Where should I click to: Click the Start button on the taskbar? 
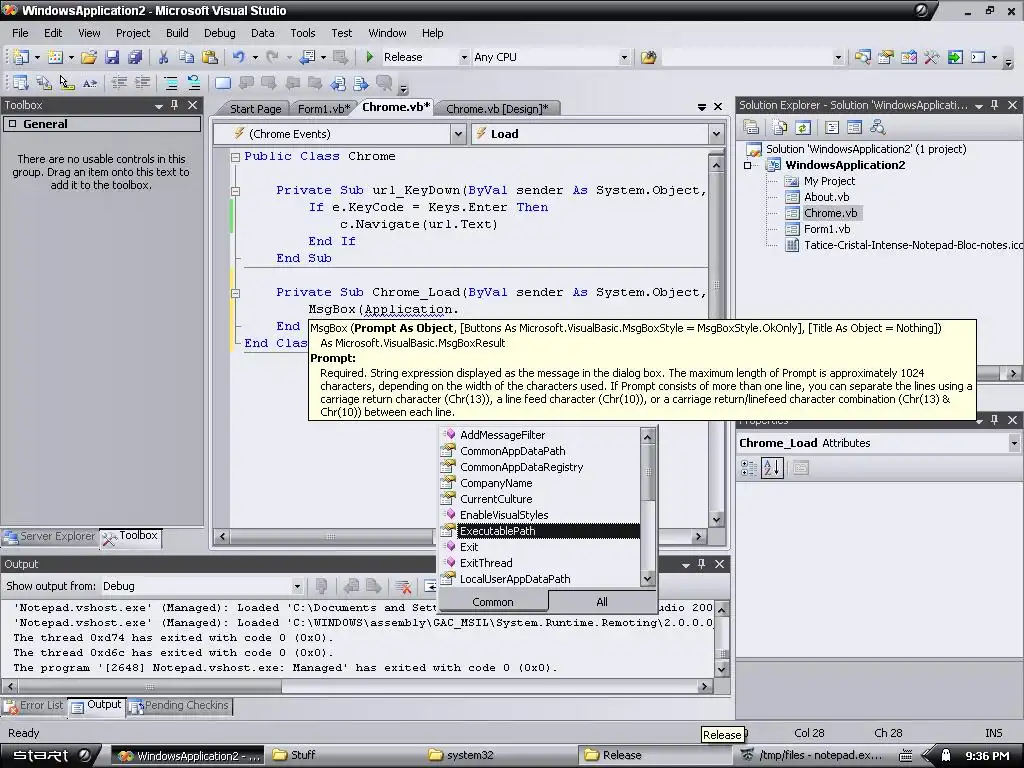click(x=49, y=756)
